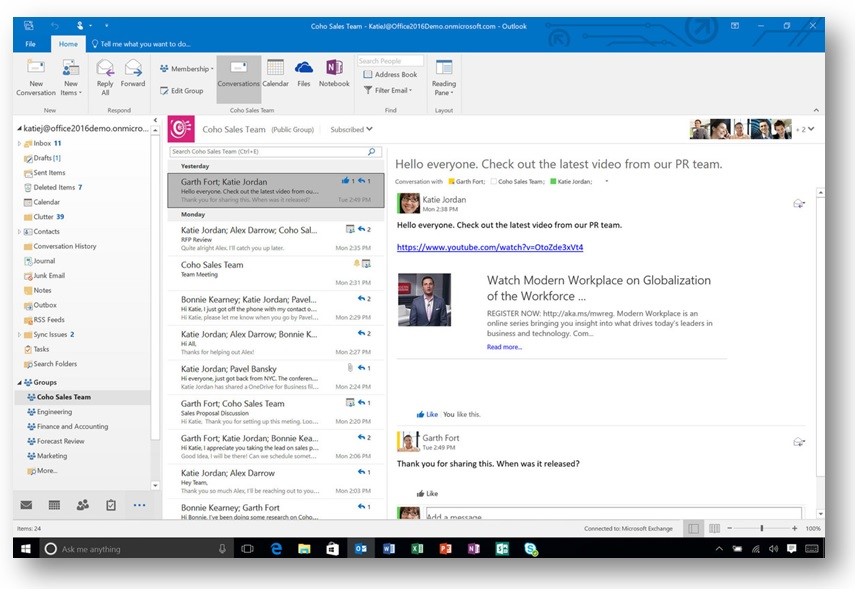Open the group Files cloud icon
864x598 pixels.
point(304,73)
